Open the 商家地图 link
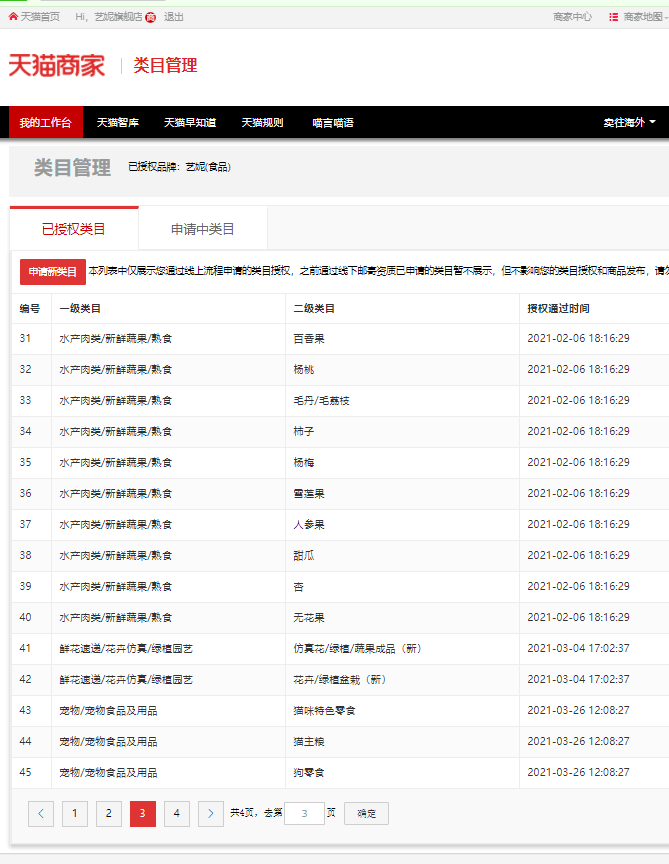Image resolution: width=669 pixels, height=864 pixels. coord(643,17)
